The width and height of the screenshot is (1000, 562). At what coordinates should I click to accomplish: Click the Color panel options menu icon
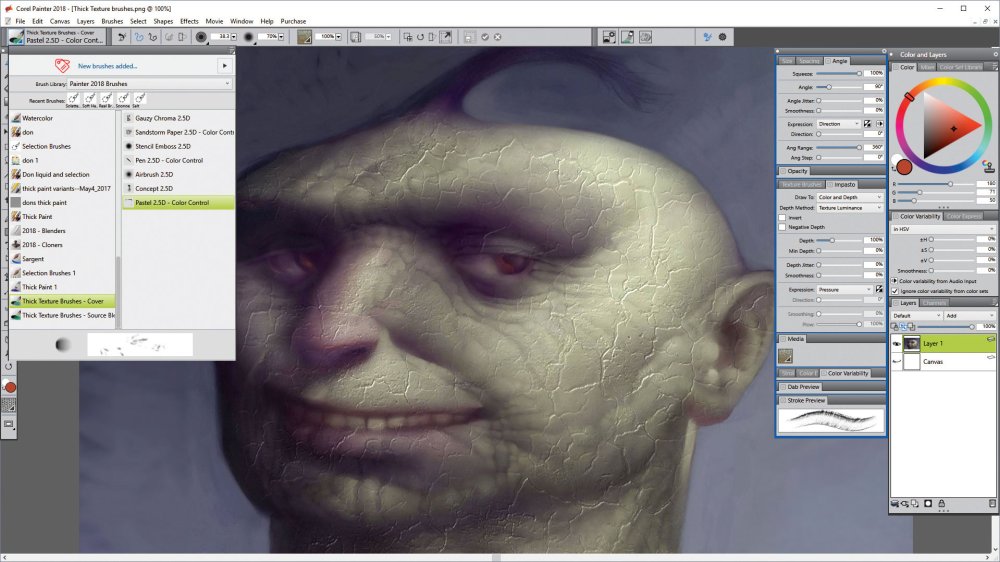995,67
